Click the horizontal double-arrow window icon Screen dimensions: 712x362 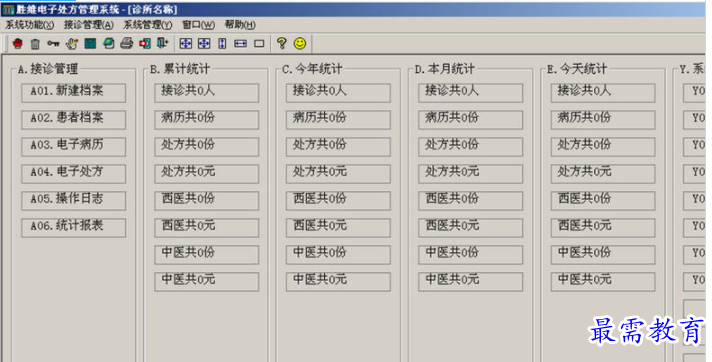coord(241,44)
